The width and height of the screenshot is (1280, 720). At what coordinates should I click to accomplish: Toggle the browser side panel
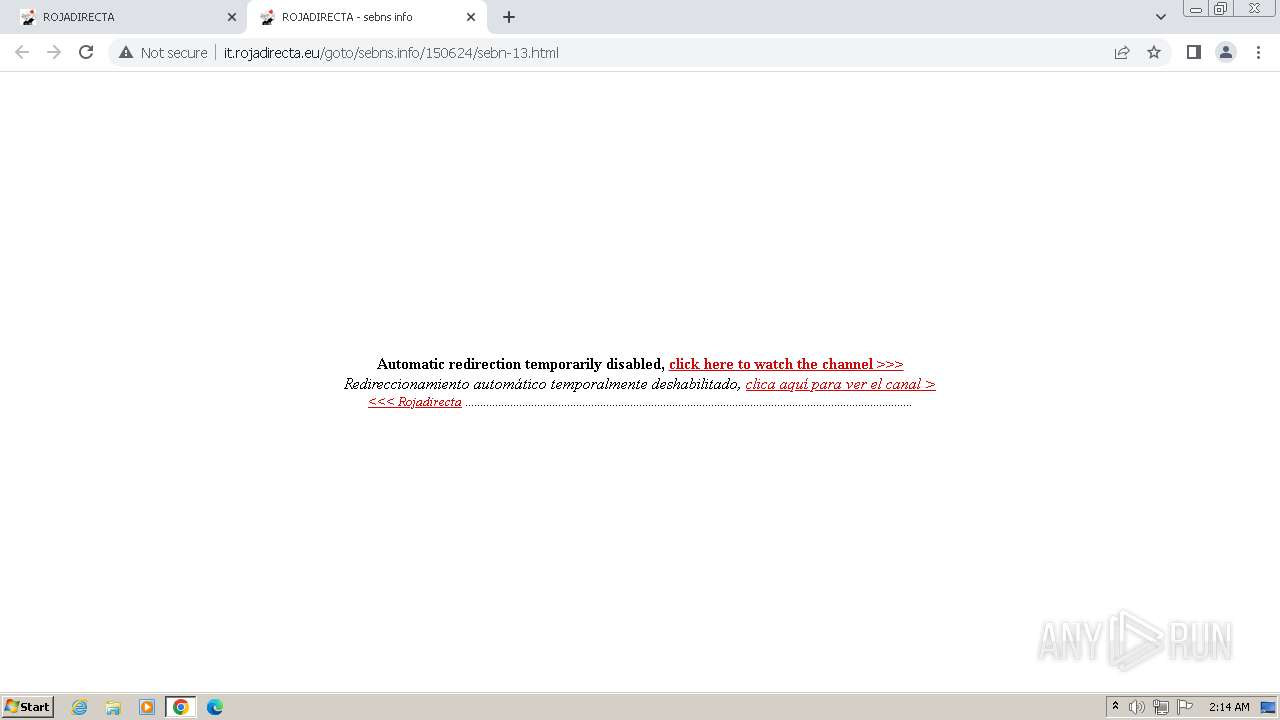[x=1193, y=52]
